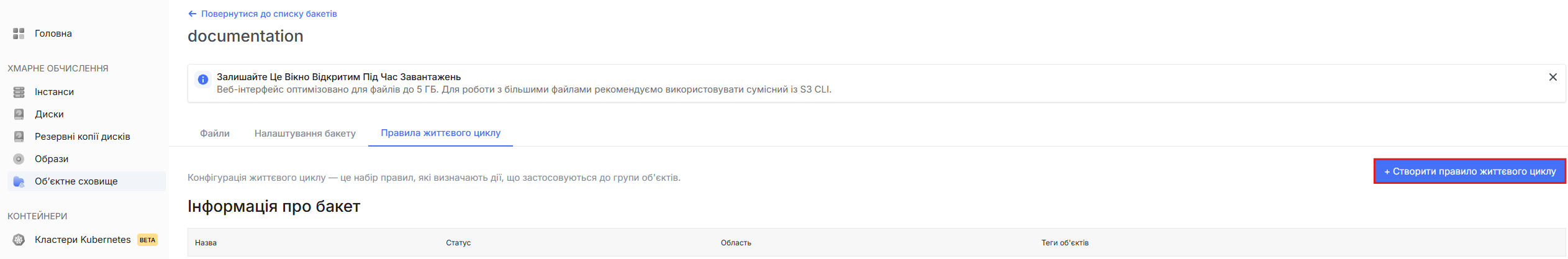1568x259 pixels.
Task: Click the Область column header
Action: point(736,243)
